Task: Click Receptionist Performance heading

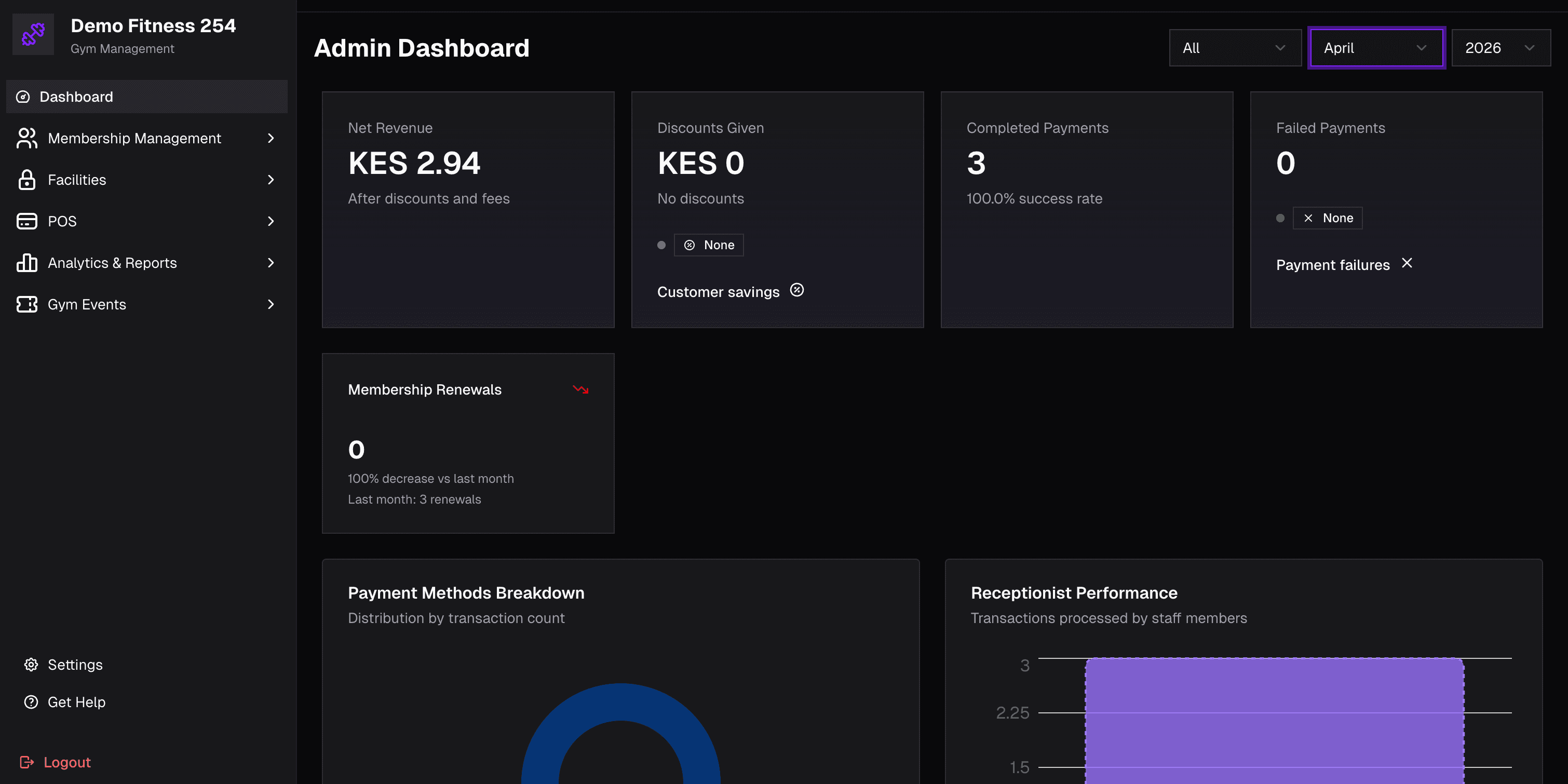Action: point(1074,593)
